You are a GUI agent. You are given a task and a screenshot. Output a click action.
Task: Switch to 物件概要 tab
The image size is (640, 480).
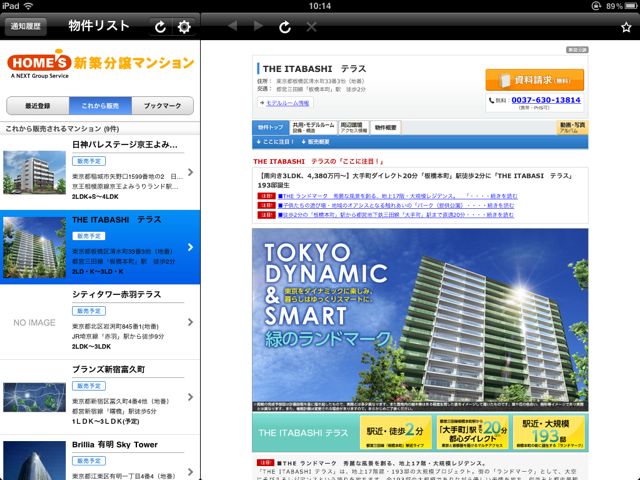coord(386,127)
